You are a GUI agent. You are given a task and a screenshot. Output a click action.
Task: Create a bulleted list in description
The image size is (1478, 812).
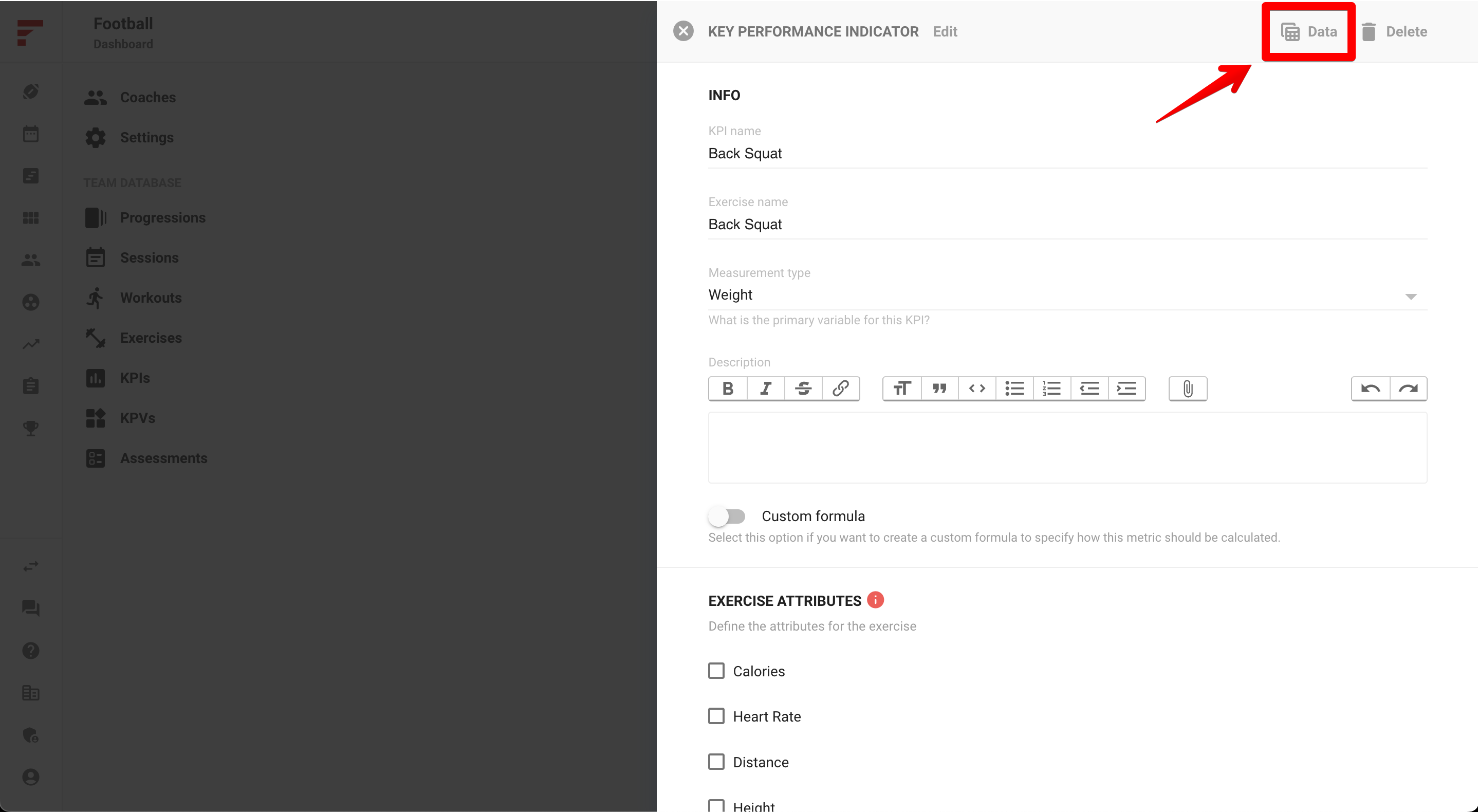1014,389
